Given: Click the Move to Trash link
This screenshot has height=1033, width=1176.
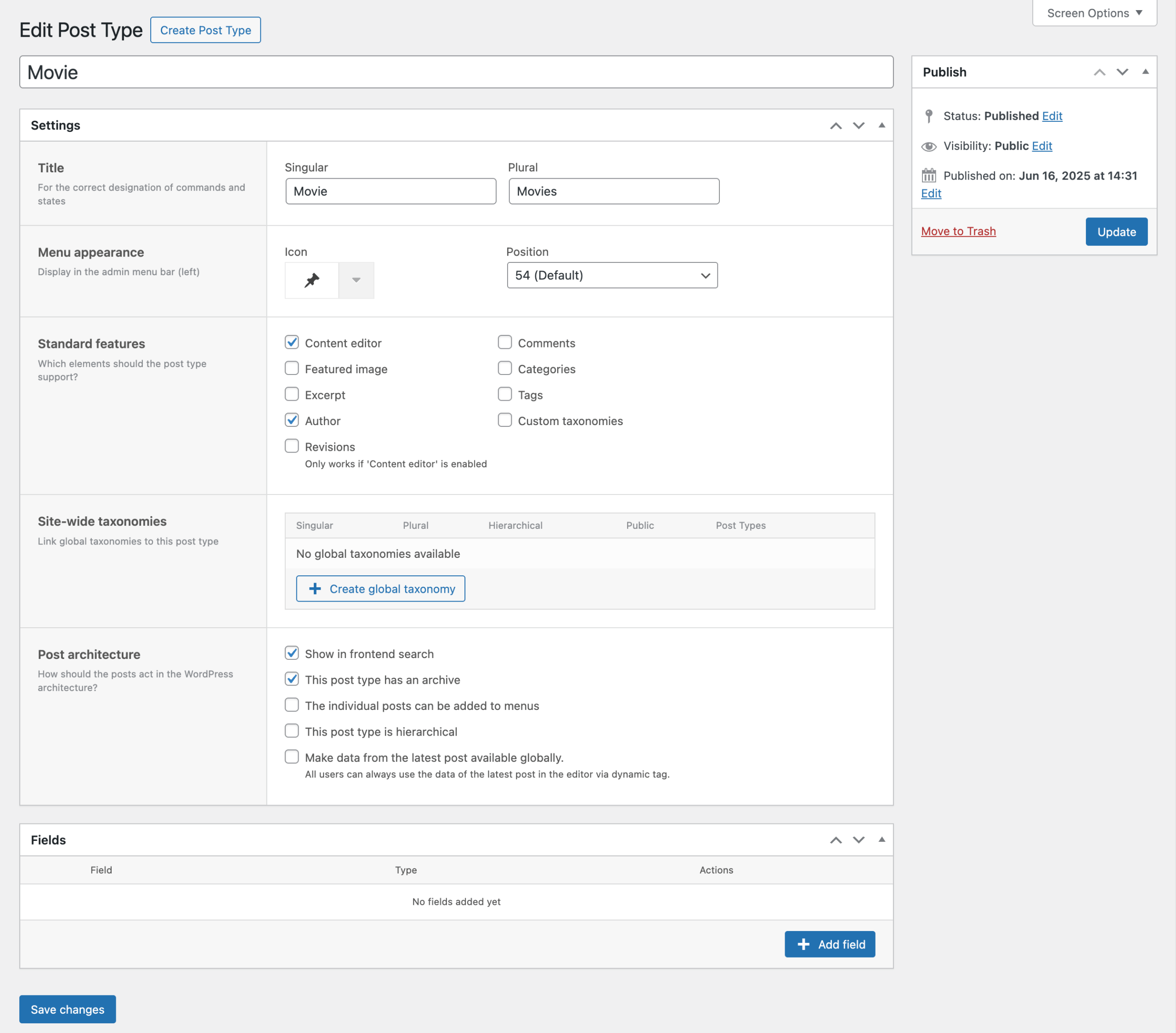Looking at the screenshot, I should pyautogui.click(x=958, y=231).
